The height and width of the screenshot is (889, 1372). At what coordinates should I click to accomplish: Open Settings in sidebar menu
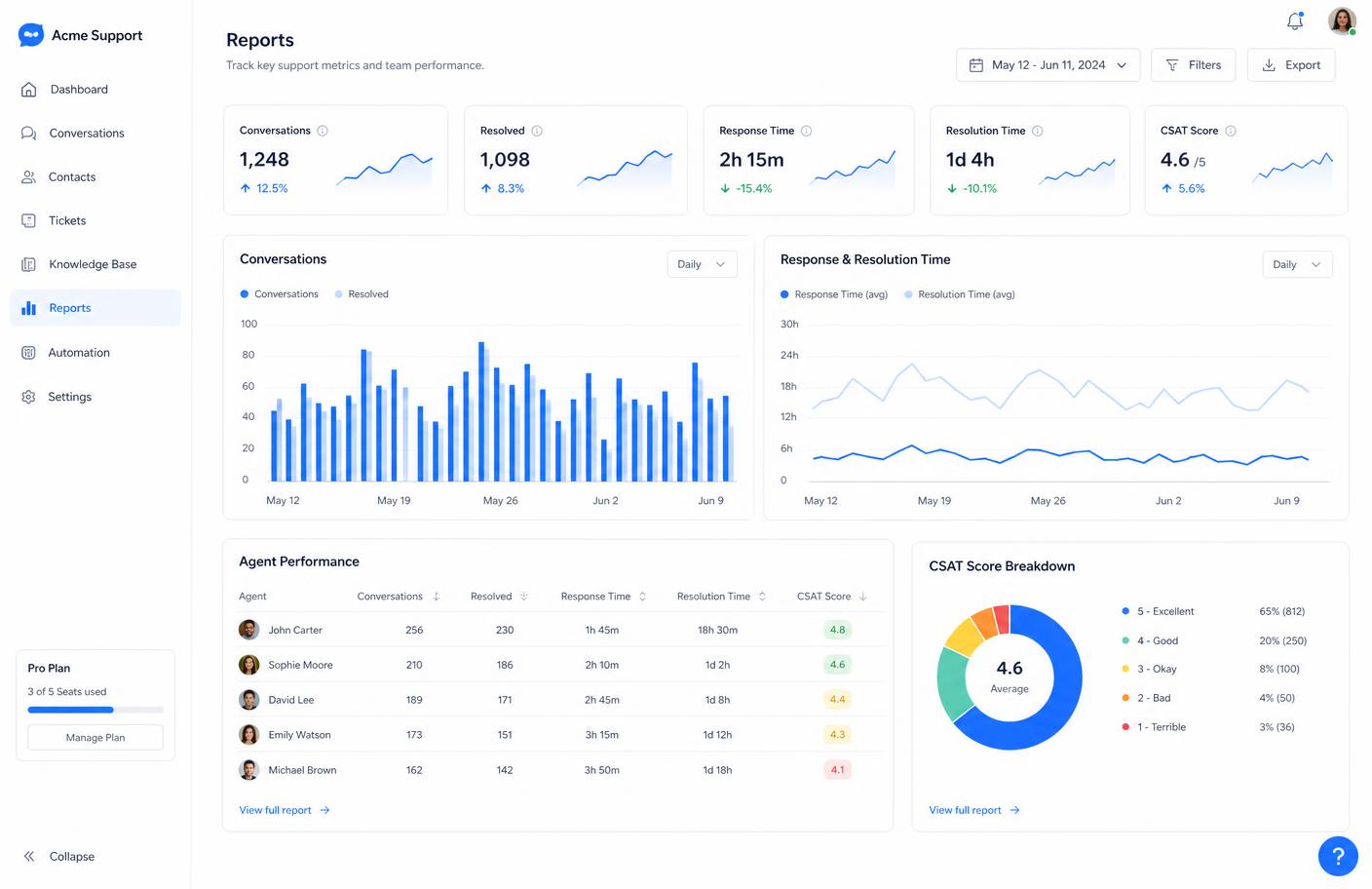pyautogui.click(x=95, y=397)
